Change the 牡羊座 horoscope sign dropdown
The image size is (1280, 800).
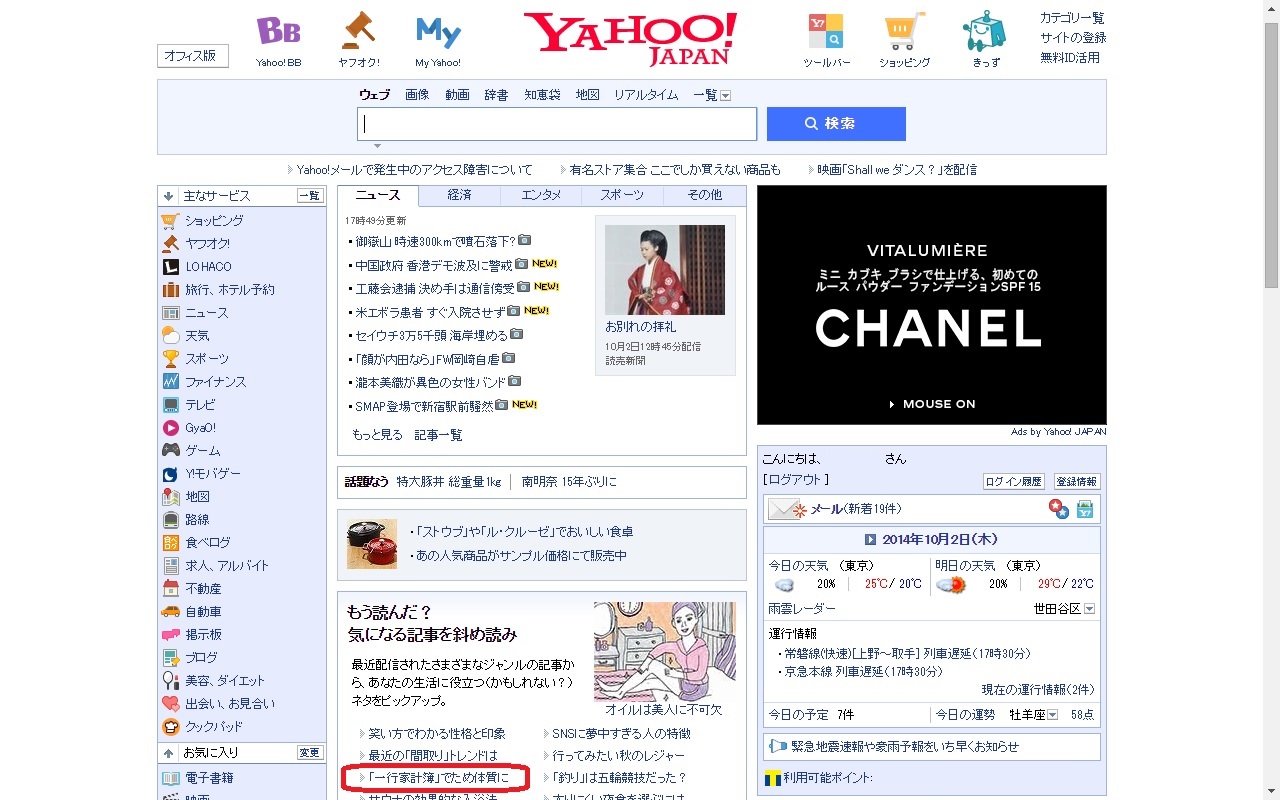point(1052,715)
